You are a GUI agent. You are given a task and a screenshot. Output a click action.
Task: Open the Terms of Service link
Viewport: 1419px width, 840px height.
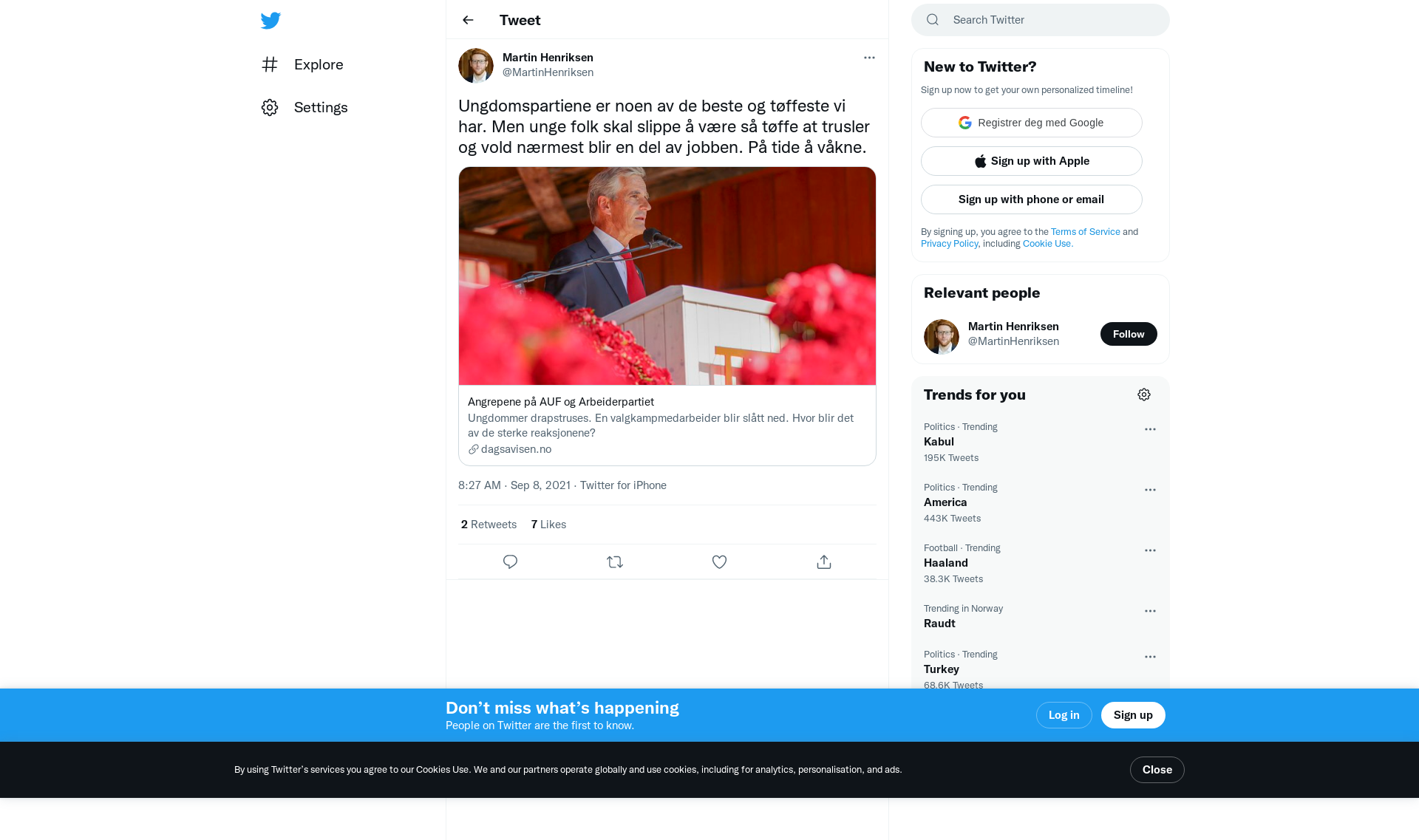pos(1086,232)
